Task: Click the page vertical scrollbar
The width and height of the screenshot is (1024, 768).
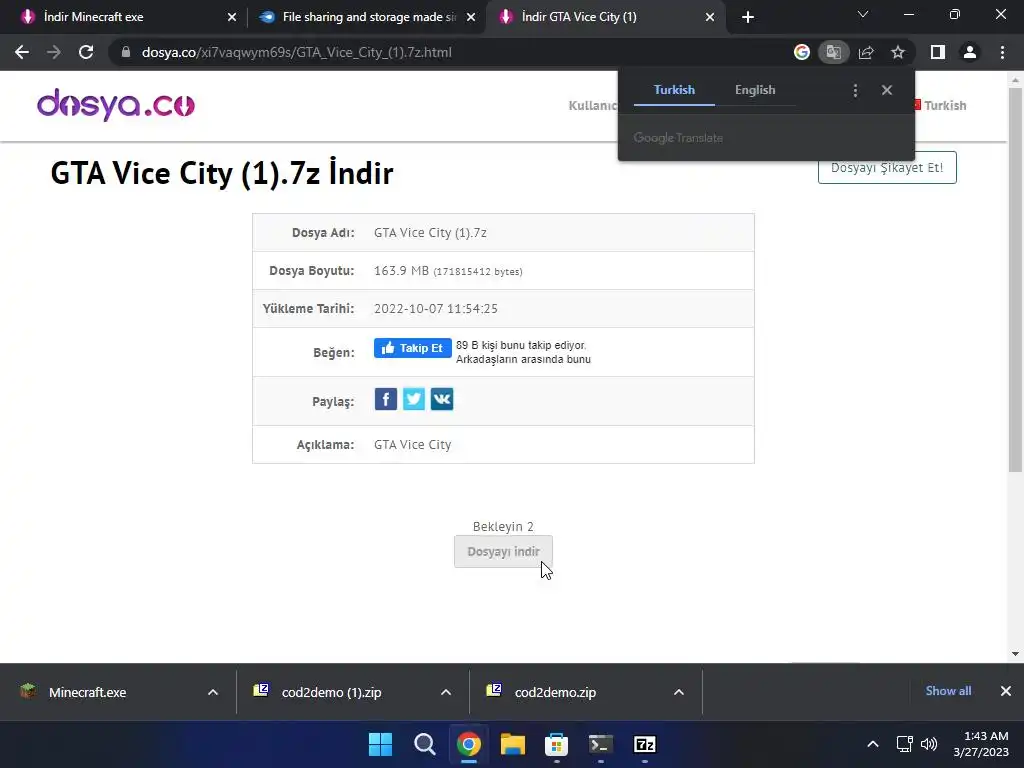Action: click(x=1015, y=280)
